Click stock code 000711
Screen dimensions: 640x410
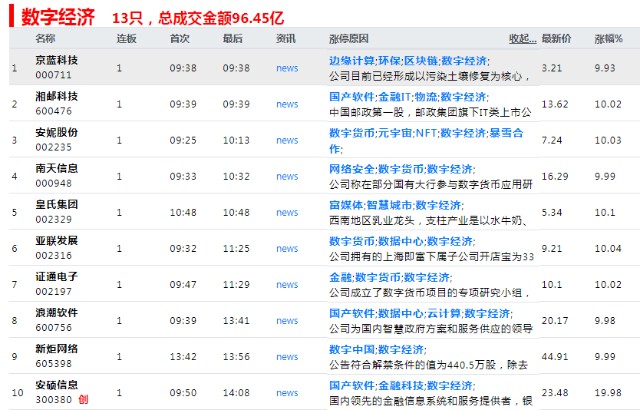(53, 75)
